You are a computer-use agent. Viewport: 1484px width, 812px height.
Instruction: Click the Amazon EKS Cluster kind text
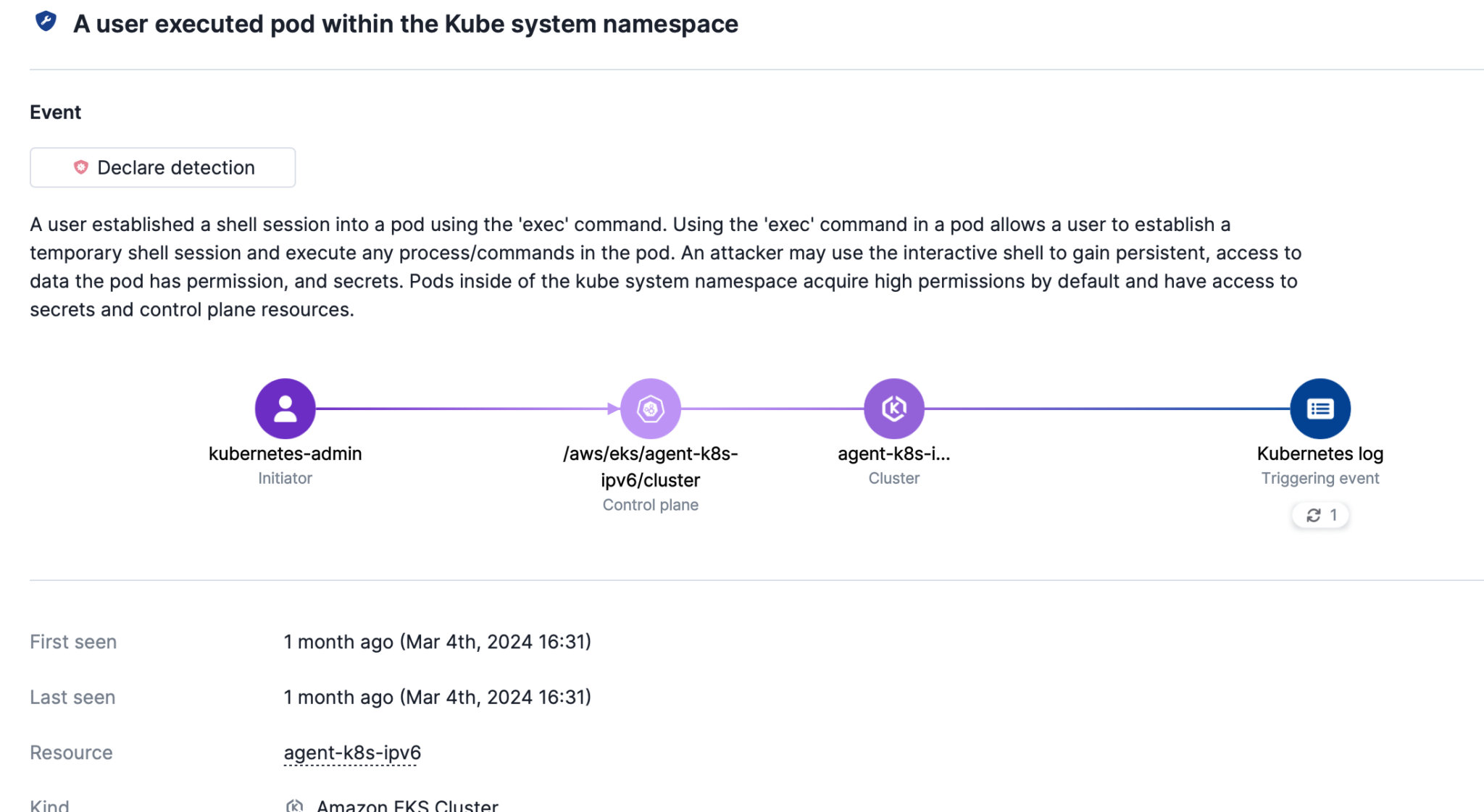tap(407, 804)
